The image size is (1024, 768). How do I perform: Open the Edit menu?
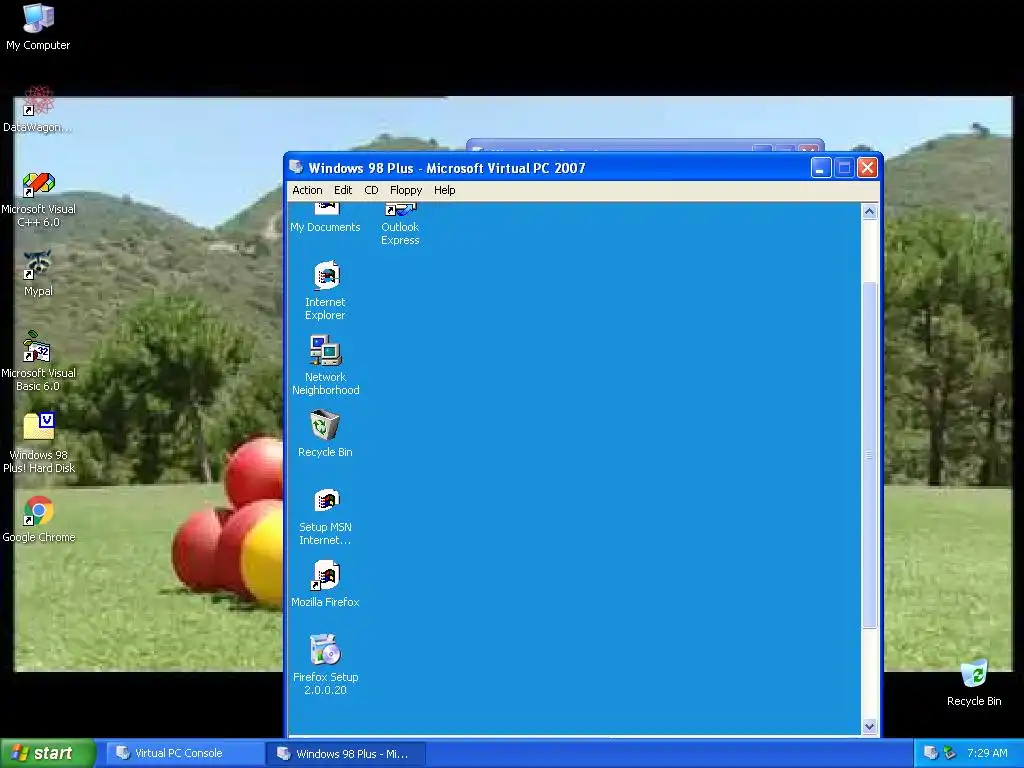coord(343,190)
